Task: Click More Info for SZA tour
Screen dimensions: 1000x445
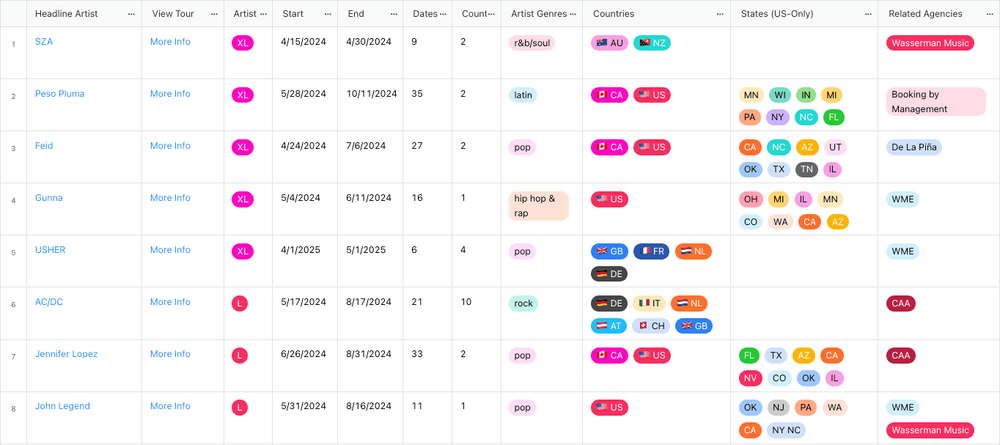Action: click(170, 41)
